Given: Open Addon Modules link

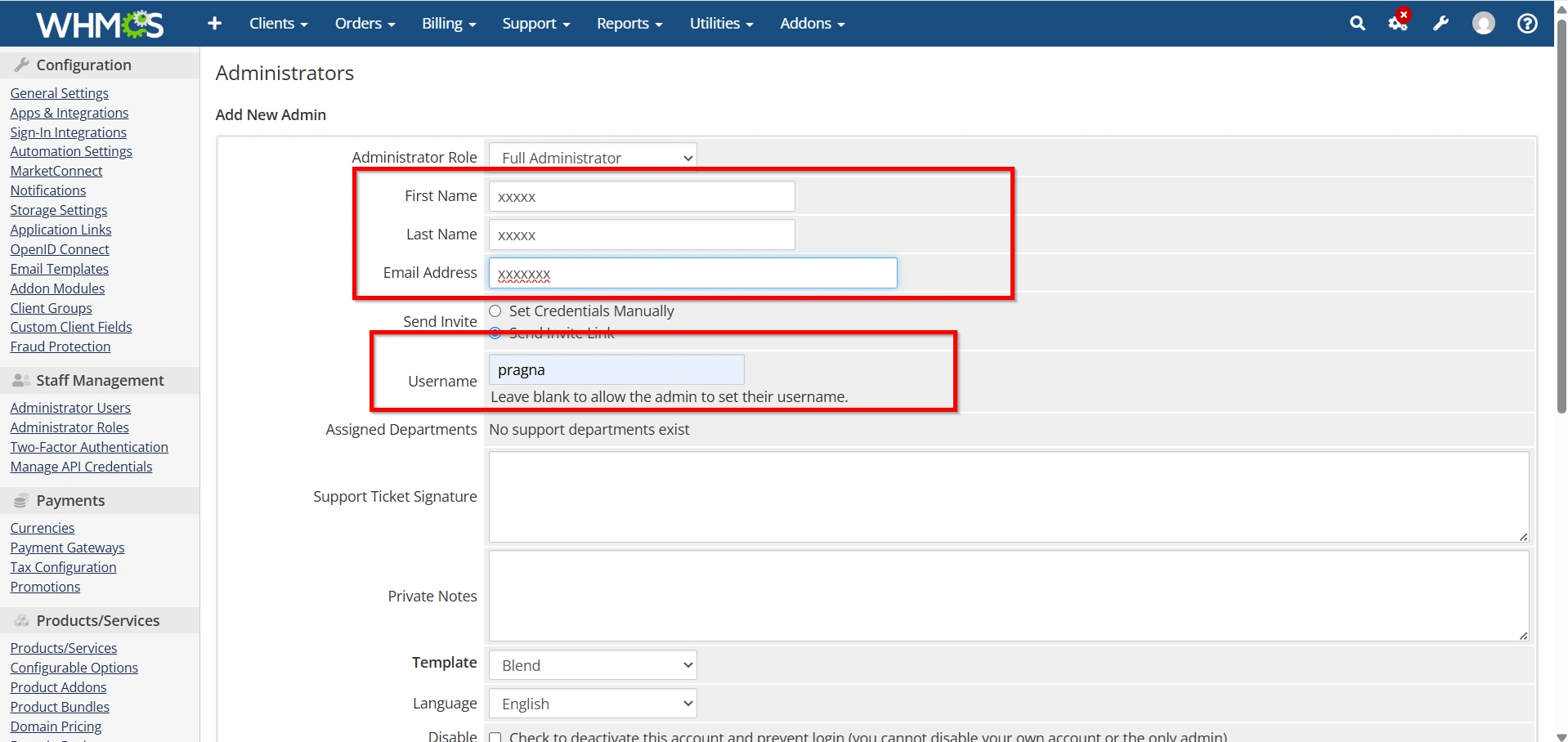Looking at the screenshot, I should click(x=58, y=288).
